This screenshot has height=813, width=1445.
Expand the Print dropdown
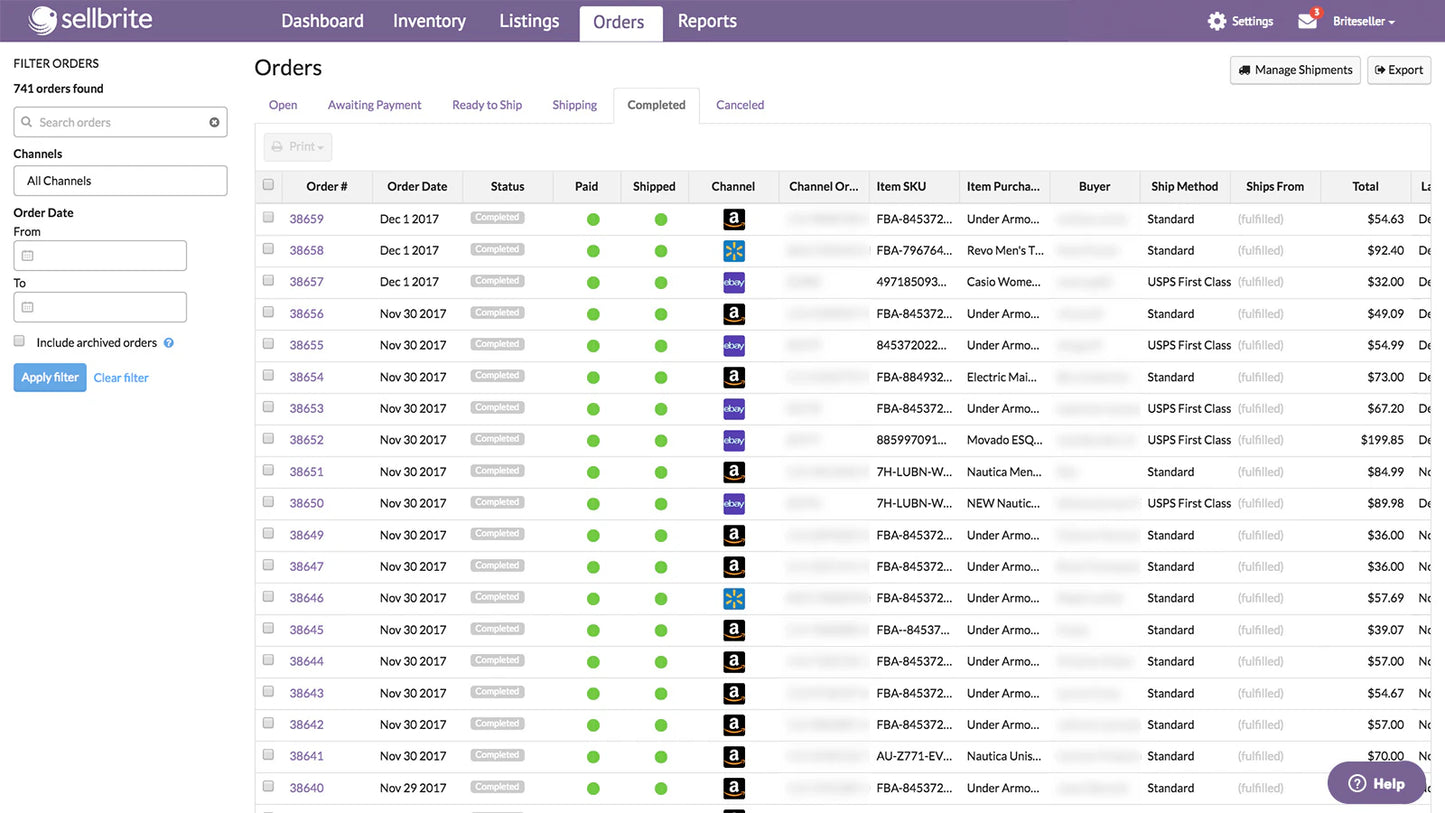pyautogui.click(x=297, y=146)
